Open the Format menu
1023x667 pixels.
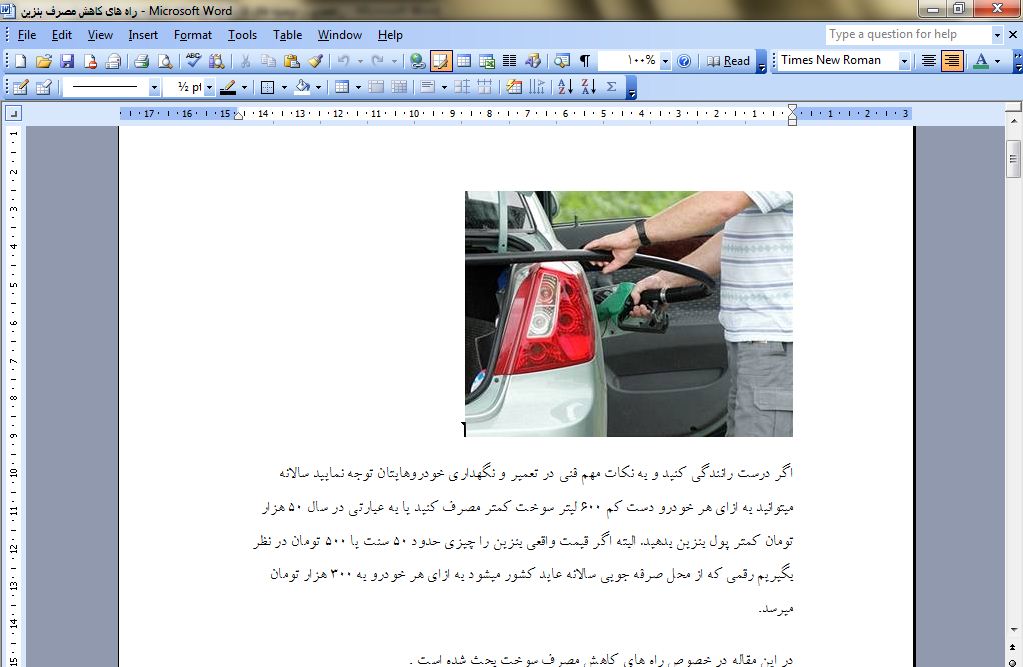[x=193, y=35]
